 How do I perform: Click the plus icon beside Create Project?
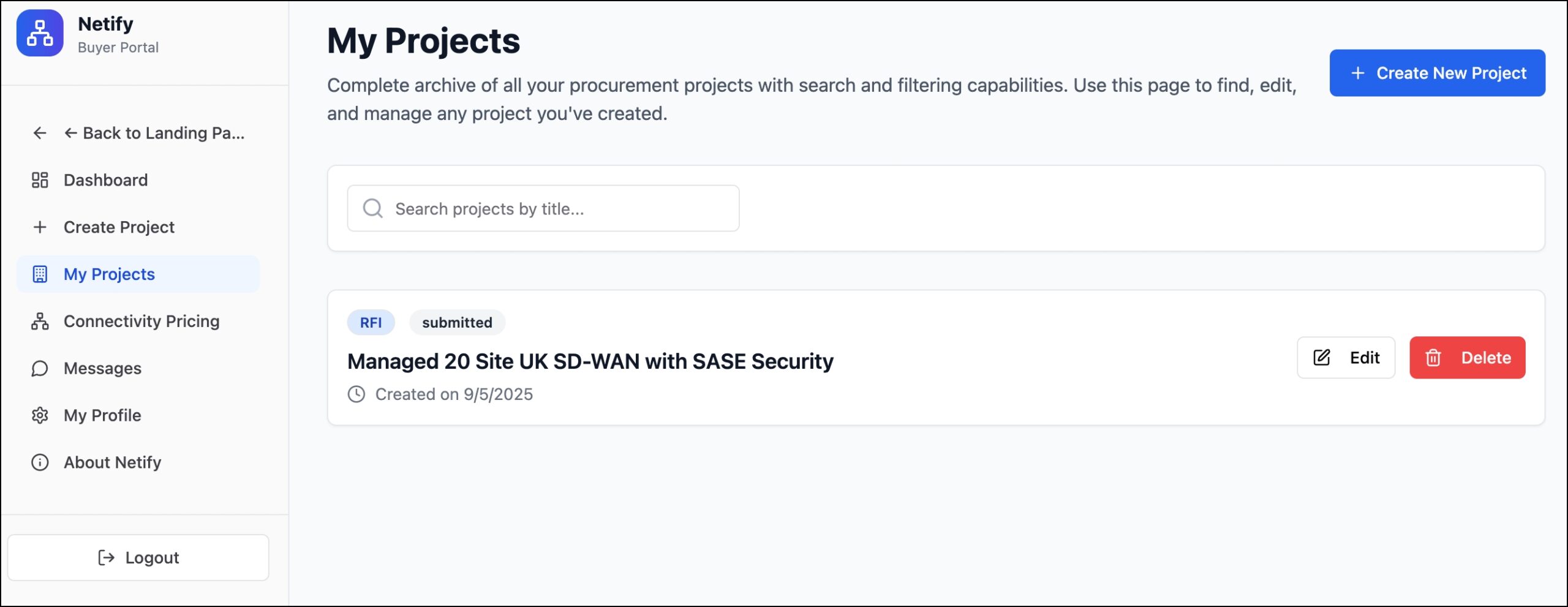click(40, 227)
